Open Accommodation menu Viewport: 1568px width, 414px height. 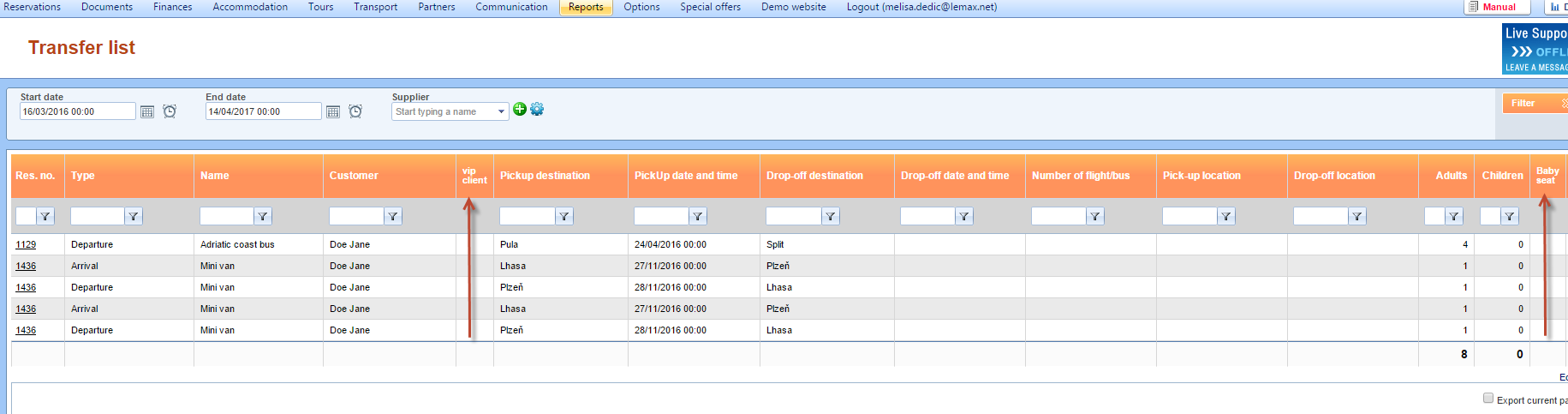coord(250,7)
